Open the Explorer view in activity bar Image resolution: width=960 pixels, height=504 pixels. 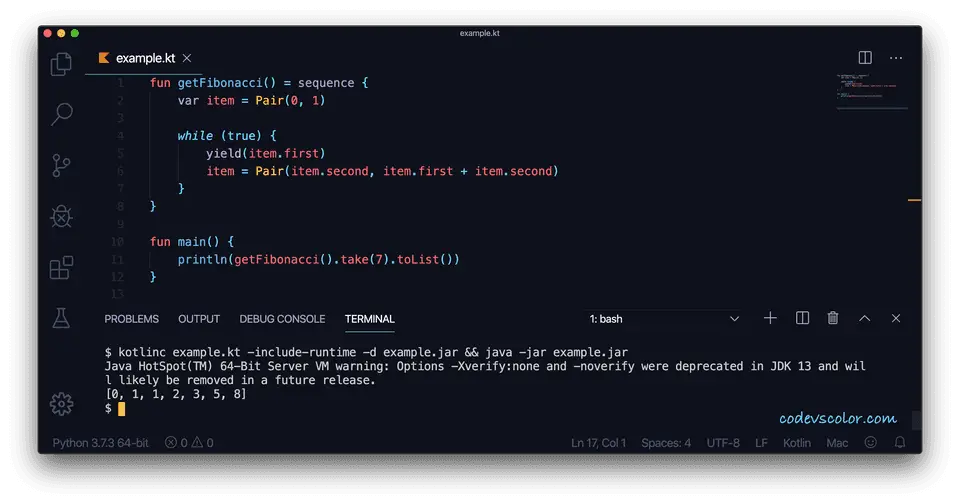pos(62,64)
